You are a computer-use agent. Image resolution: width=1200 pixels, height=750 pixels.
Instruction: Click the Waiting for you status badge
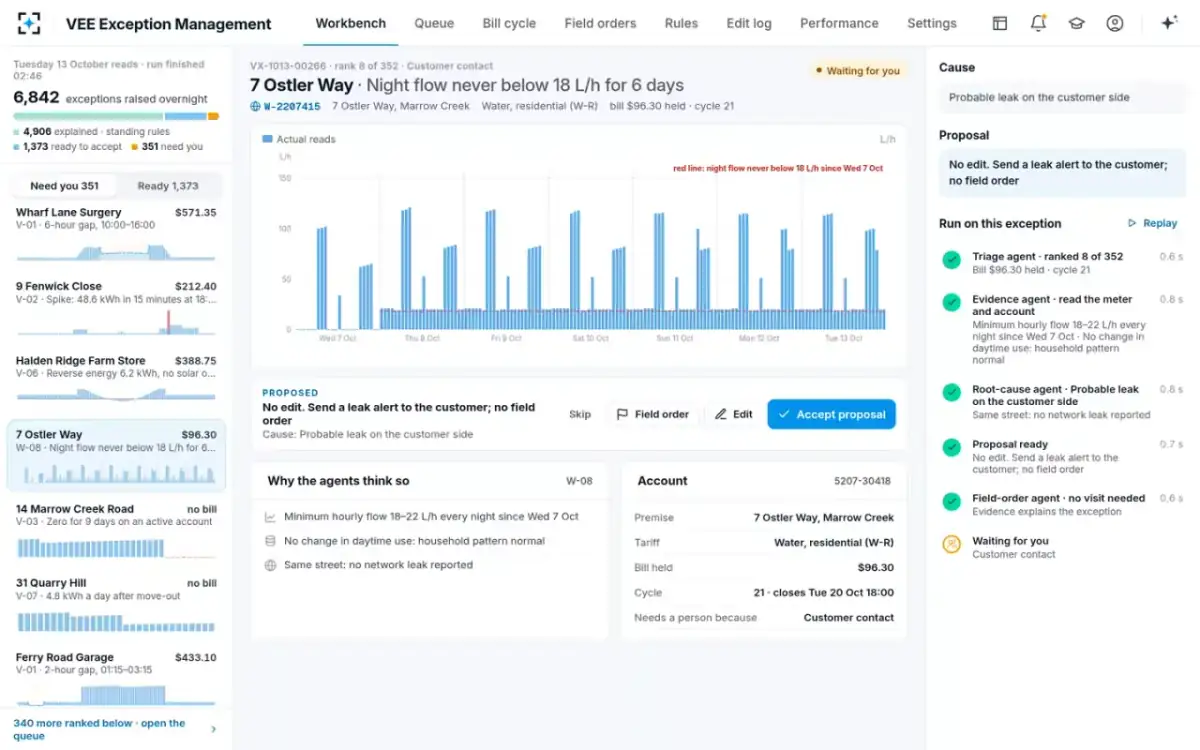point(858,71)
